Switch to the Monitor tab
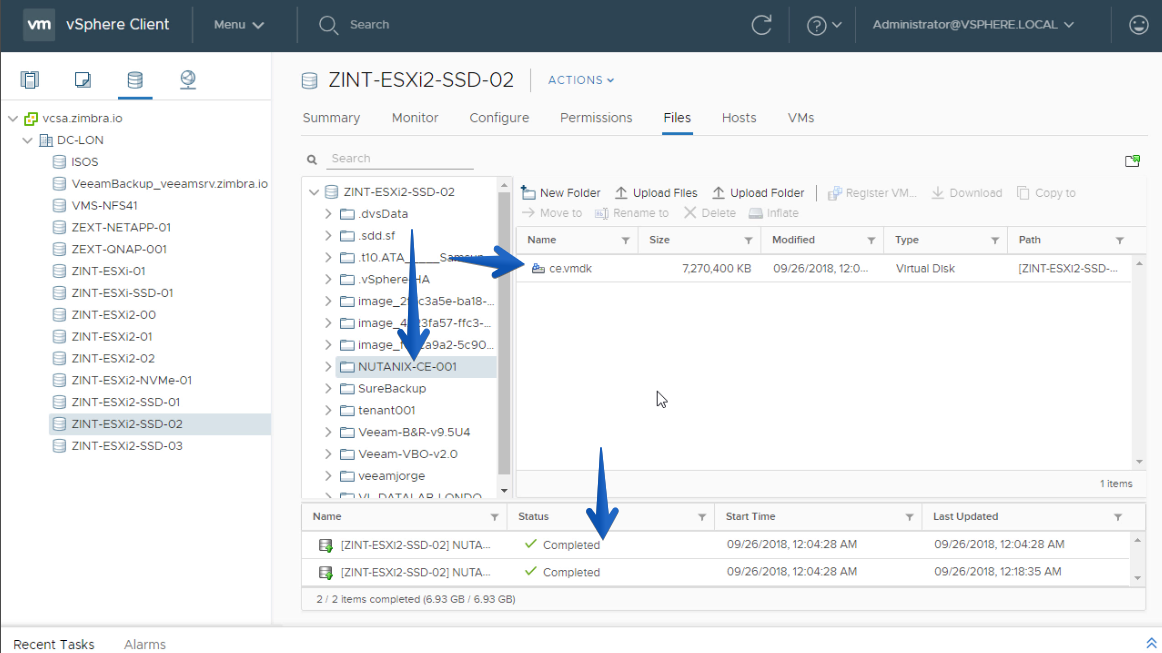1162x653 pixels. [415, 118]
